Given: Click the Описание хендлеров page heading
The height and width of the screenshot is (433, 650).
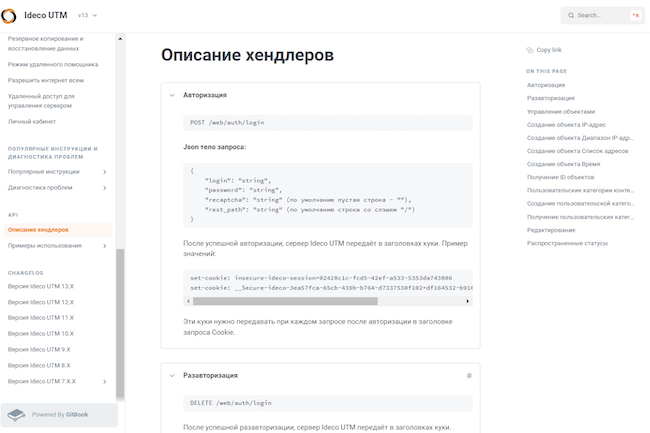Looking at the screenshot, I should (247, 55).
